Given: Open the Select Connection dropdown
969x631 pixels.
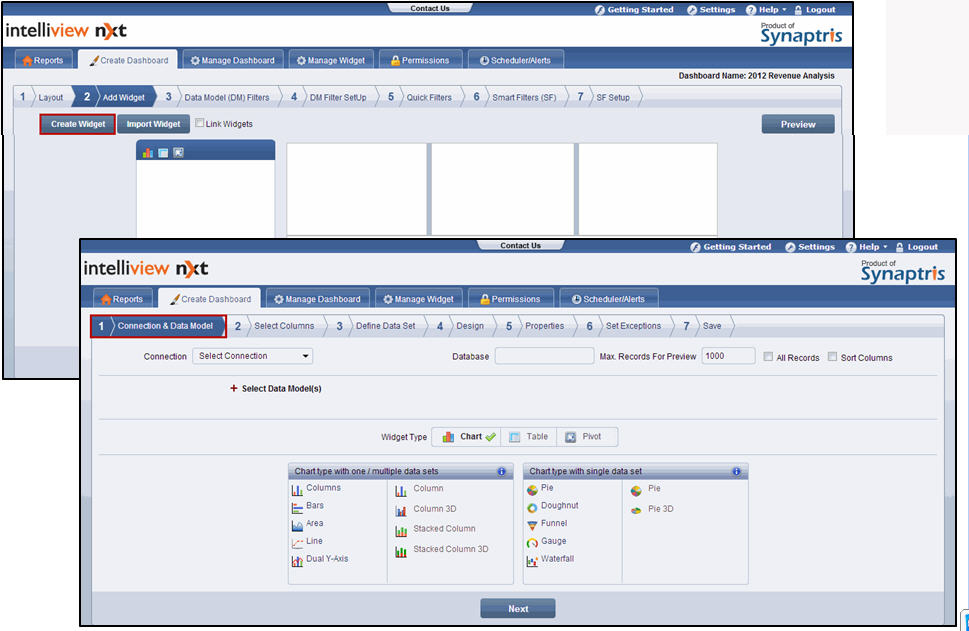Looking at the screenshot, I should (x=253, y=356).
